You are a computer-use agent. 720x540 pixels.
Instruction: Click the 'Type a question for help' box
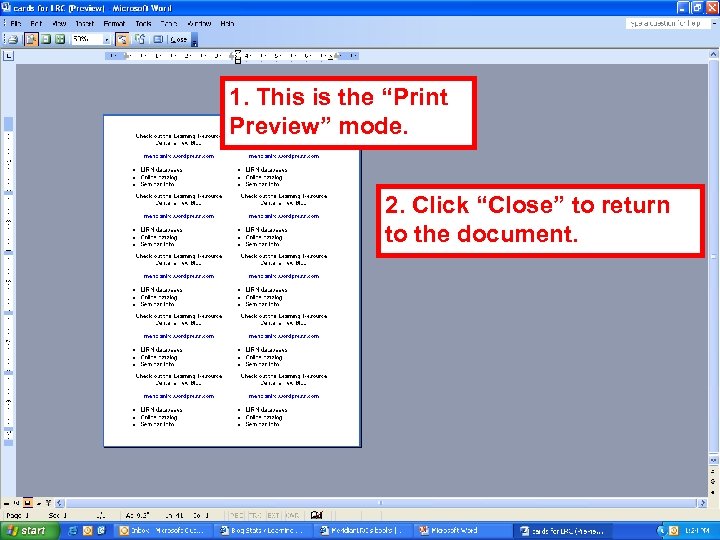click(x=667, y=23)
